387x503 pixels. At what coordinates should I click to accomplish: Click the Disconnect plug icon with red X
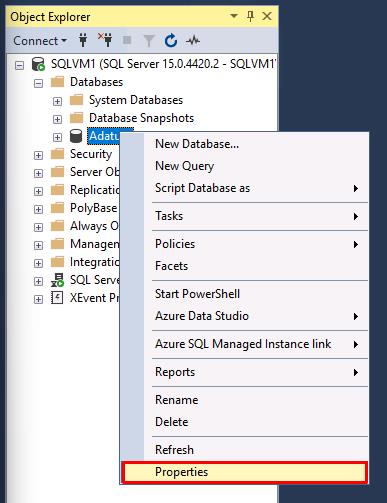[105, 40]
